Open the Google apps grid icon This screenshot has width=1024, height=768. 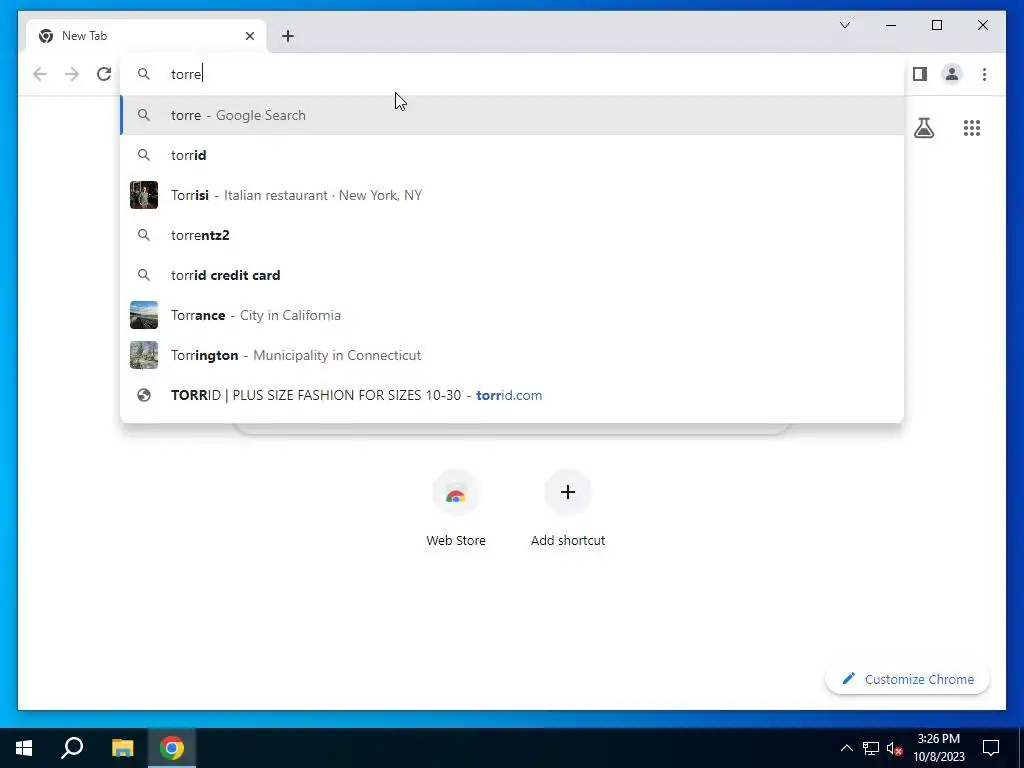pos(972,128)
